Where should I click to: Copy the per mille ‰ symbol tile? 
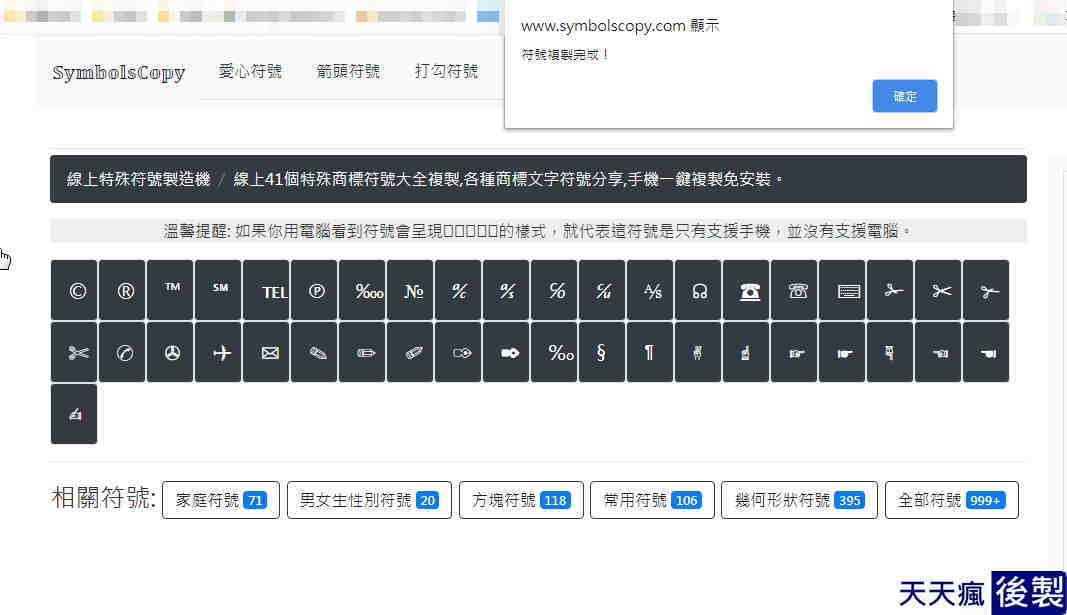(554, 352)
